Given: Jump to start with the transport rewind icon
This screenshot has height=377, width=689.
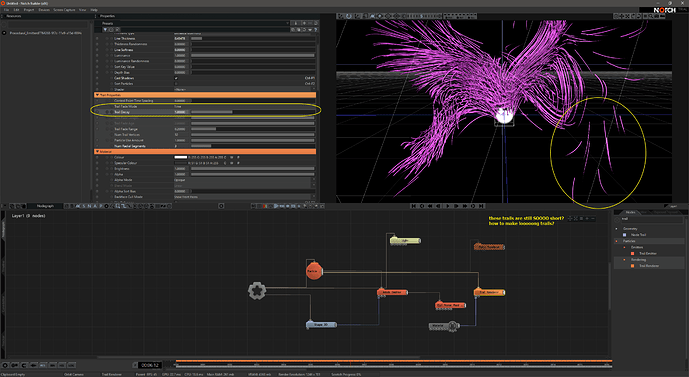Looking at the screenshot, I should [414, 206].
